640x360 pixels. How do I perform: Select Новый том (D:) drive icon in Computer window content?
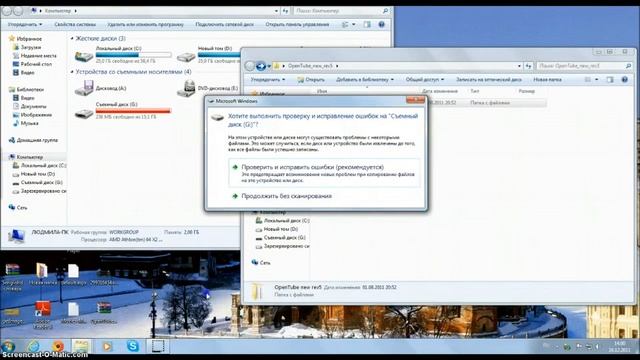pyautogui.click(x=186, y=57)
